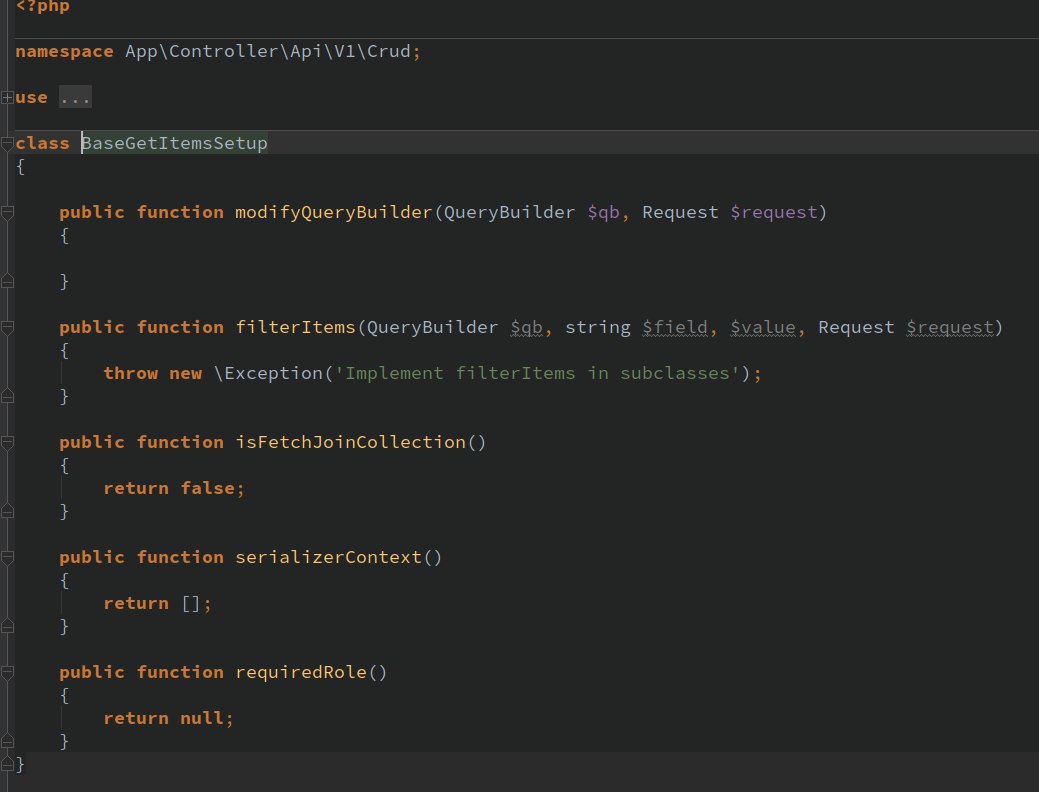Click the 'string' type hint in filterItems
Viewport: 1039px width, 792px height.
click(598, 327)
